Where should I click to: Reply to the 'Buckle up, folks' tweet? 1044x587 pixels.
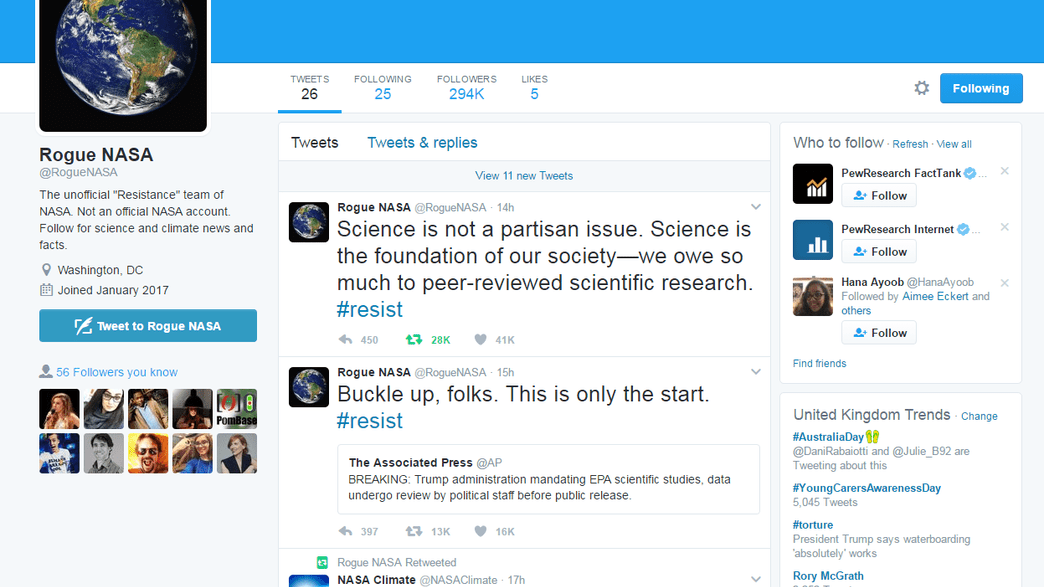pyautogui.click(x=346, y=531)
